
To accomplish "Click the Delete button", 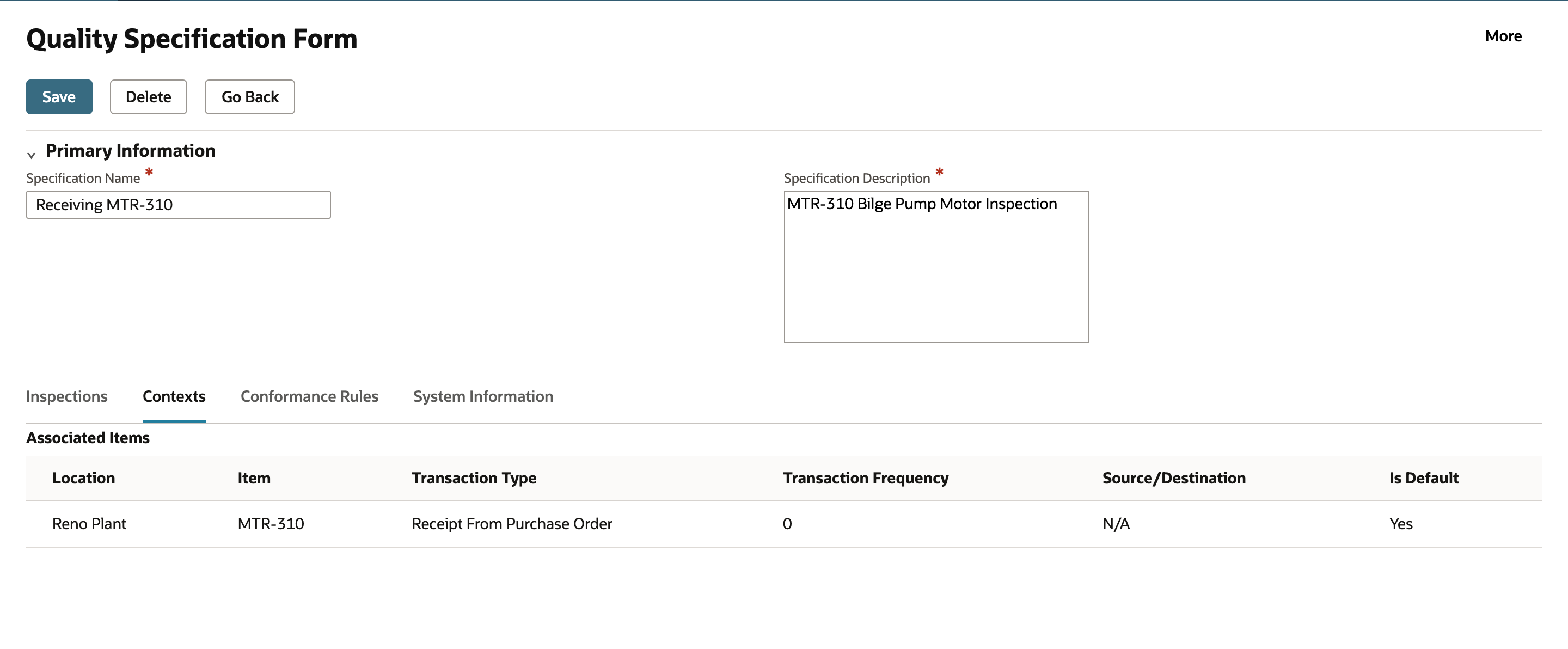I will [149, 97].
